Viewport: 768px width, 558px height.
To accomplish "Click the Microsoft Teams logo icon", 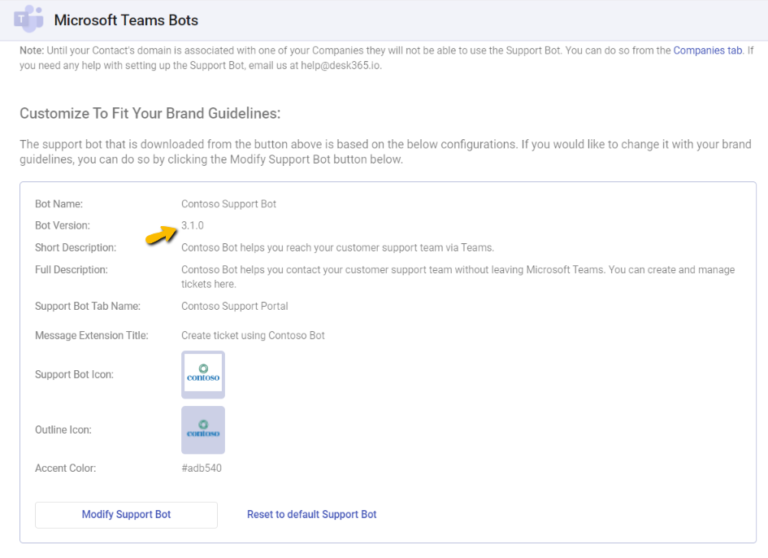I will [28, 19].
